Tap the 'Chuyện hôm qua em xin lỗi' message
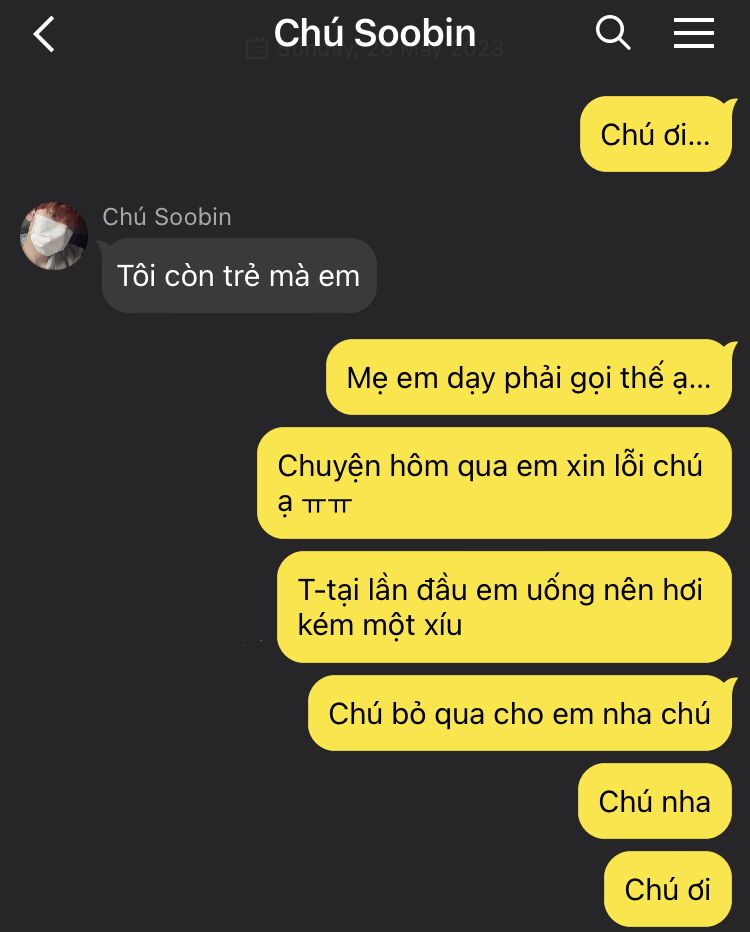This screenshot has width=750, height=932. [494, 483]
